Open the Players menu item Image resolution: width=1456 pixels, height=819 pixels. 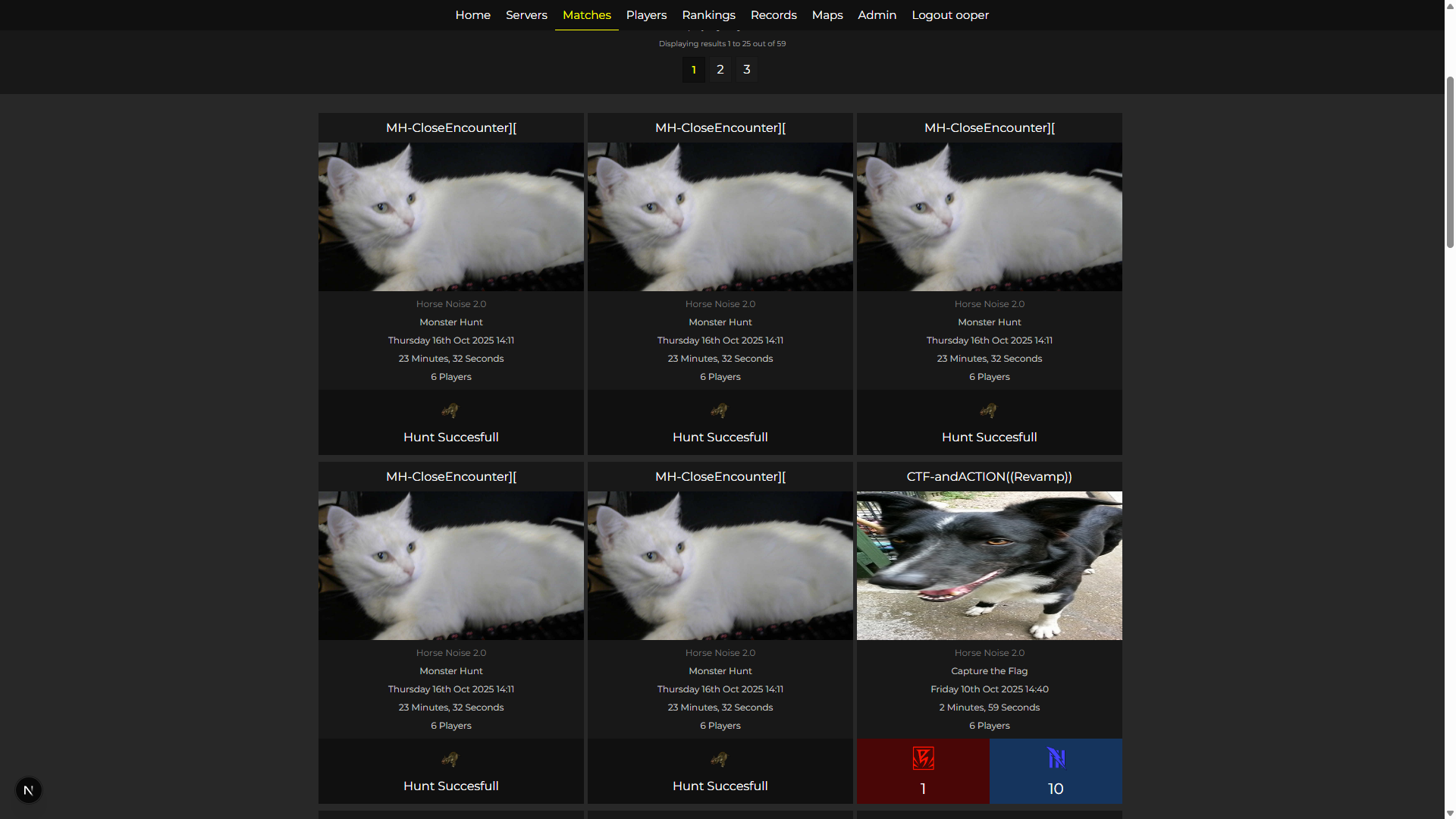646,15
